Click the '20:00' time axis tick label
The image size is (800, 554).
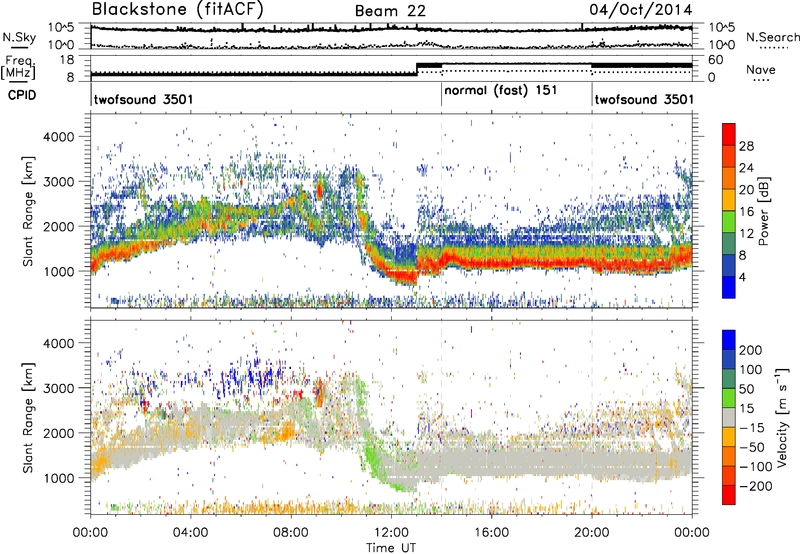point(592,533)
